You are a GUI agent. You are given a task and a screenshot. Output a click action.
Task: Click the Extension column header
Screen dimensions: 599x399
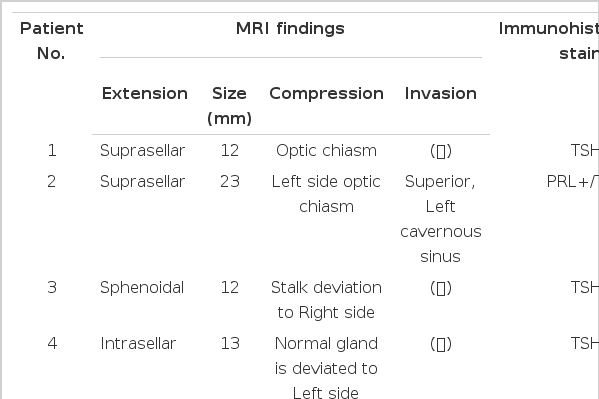(x=145, y=94)
